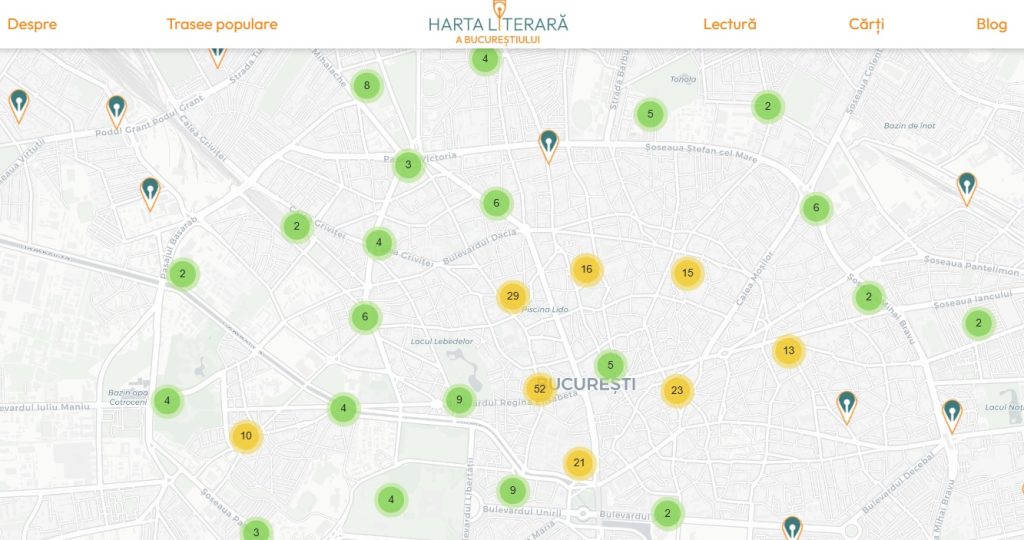Image resolution: width=1024 pixels, height=540 pixels.
Task: Visit the Blog link
Action: 991,24
